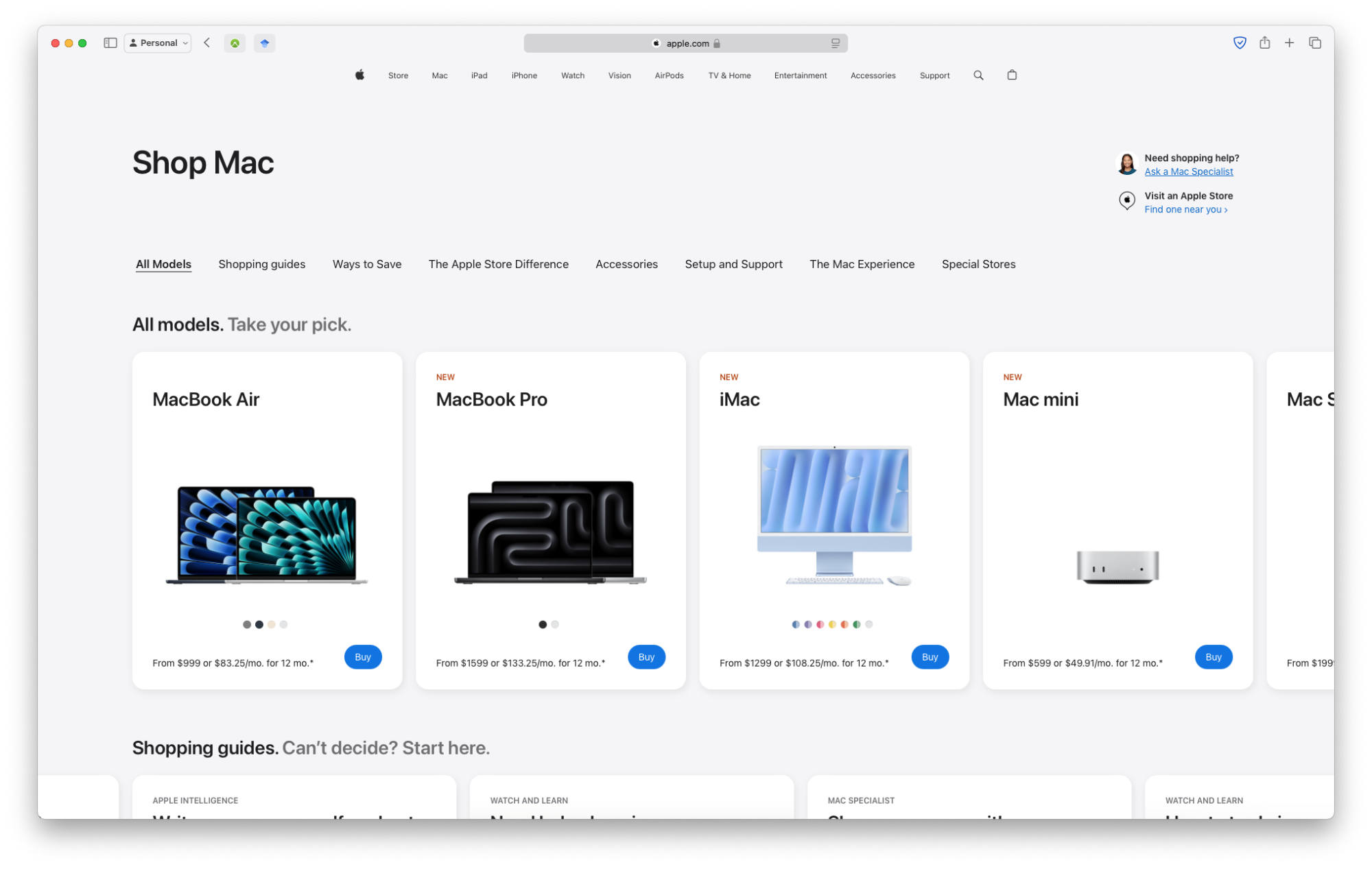Select purple iMac color swatch

pos(808,624)
